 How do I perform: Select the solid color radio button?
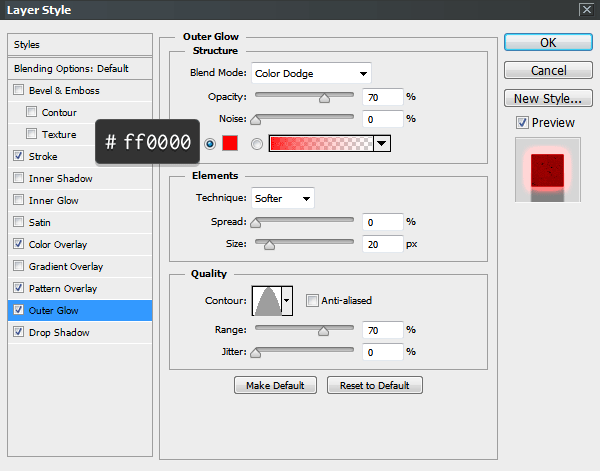210,144
